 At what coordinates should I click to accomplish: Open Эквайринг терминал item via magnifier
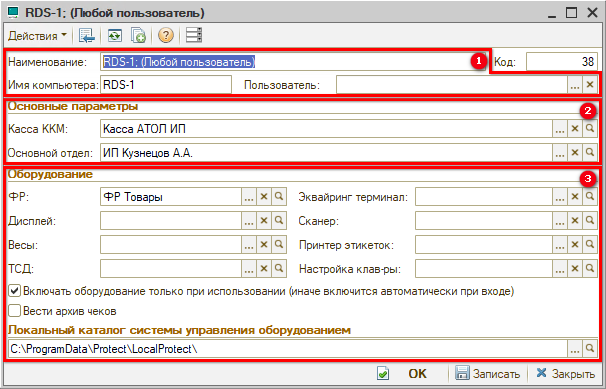click(590, 197)
